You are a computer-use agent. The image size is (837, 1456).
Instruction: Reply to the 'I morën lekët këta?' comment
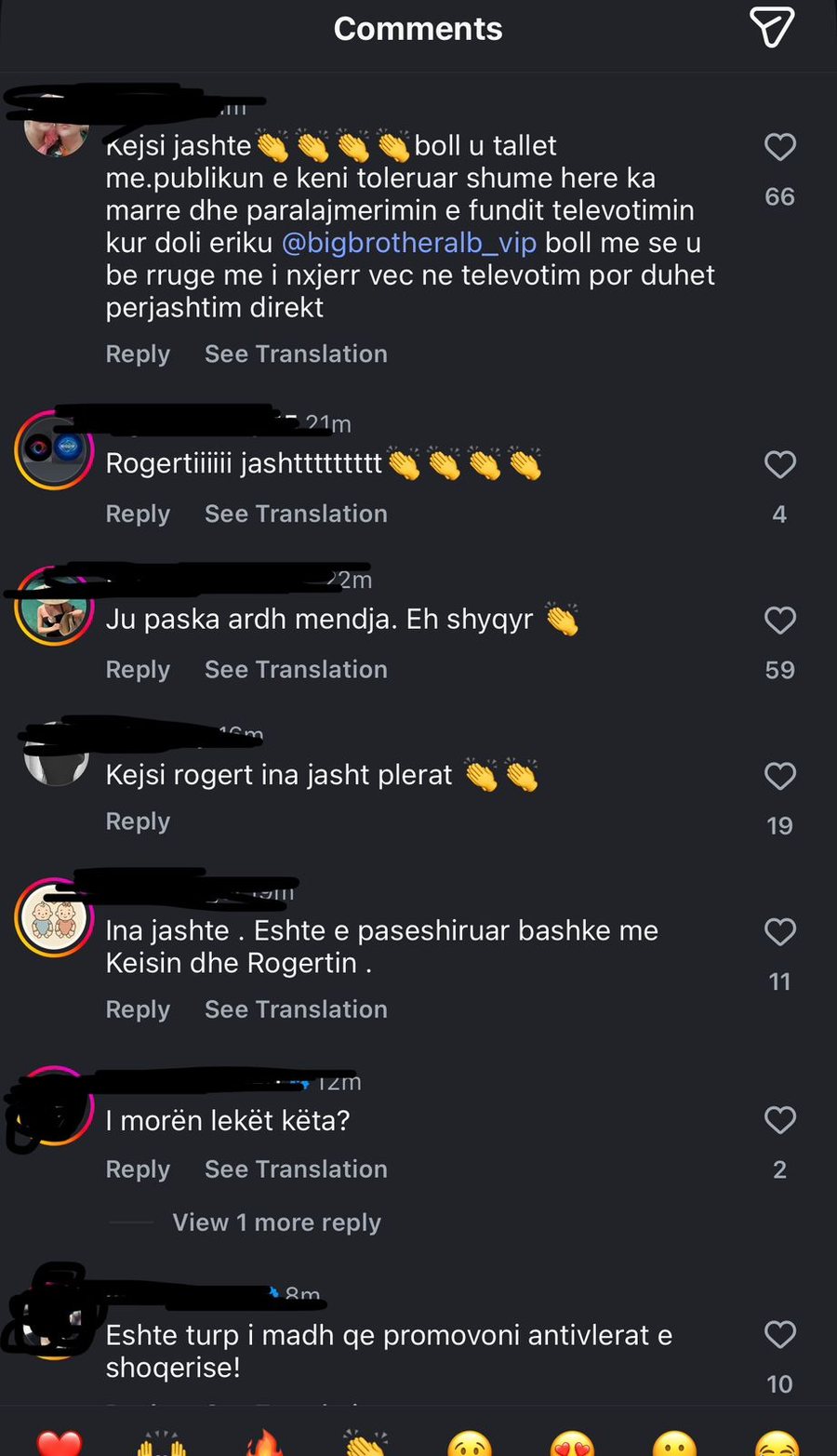138,1169
